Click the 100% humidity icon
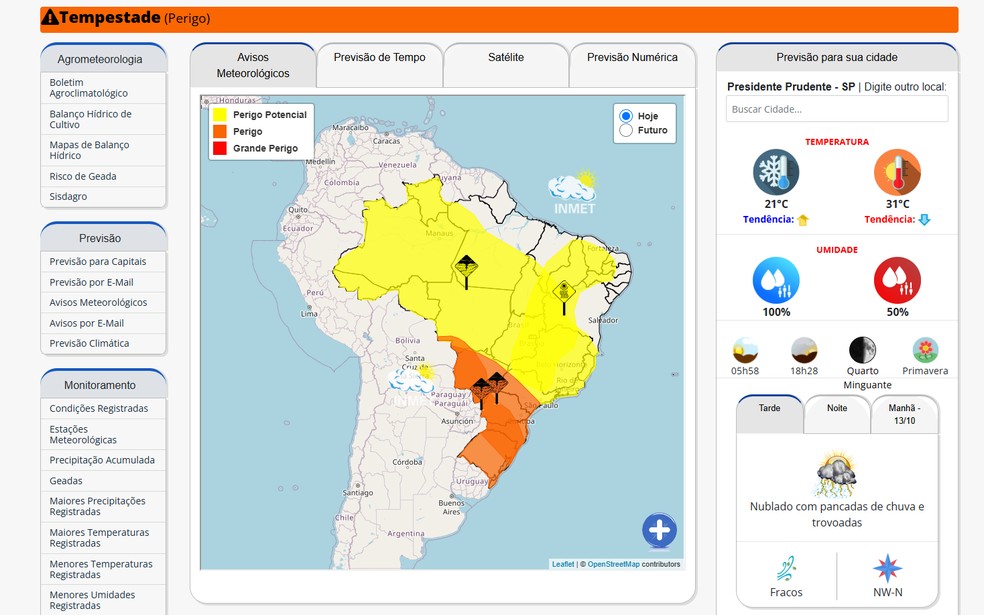984x615 pixels. pos(776,281)
